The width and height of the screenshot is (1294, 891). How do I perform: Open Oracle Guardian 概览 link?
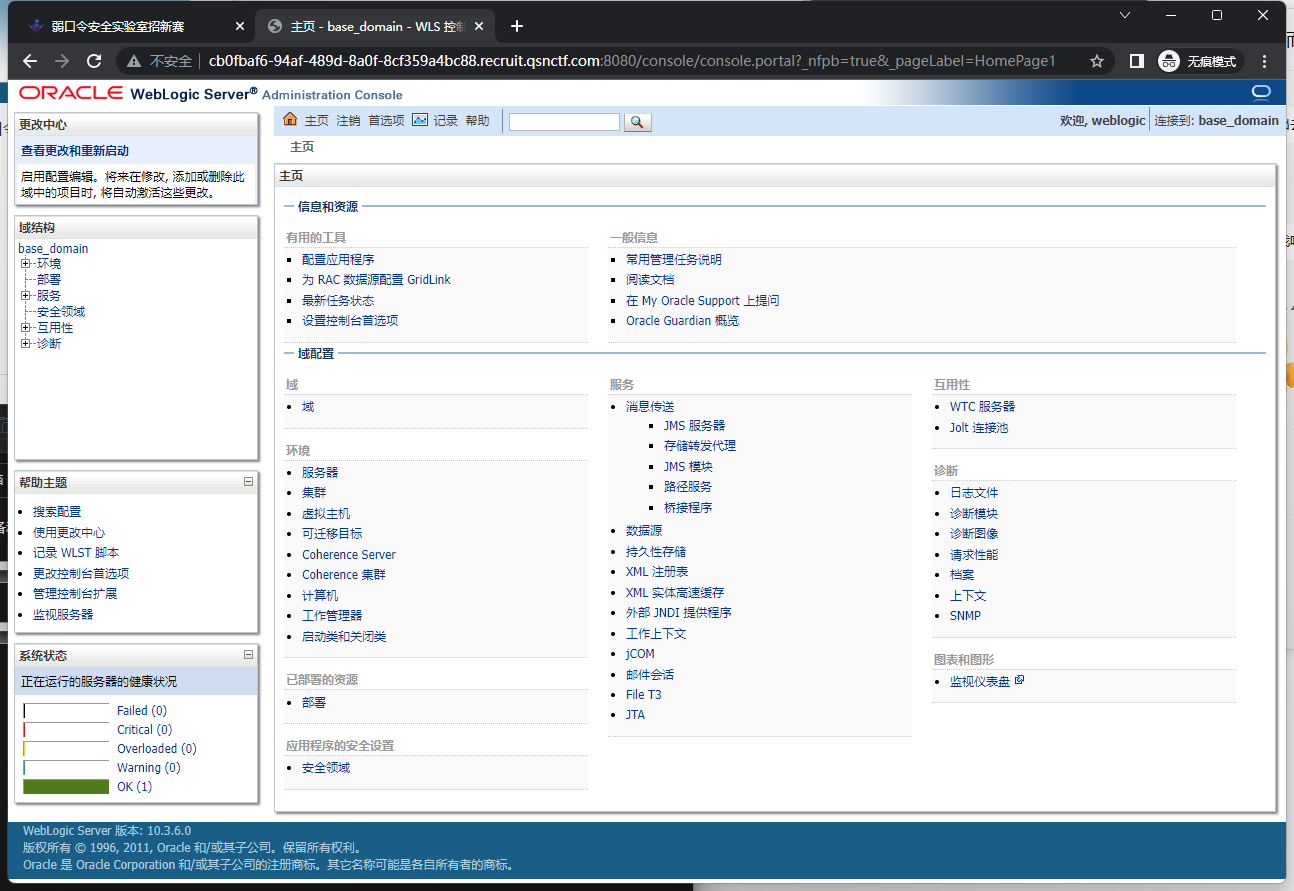click(683, 321)
